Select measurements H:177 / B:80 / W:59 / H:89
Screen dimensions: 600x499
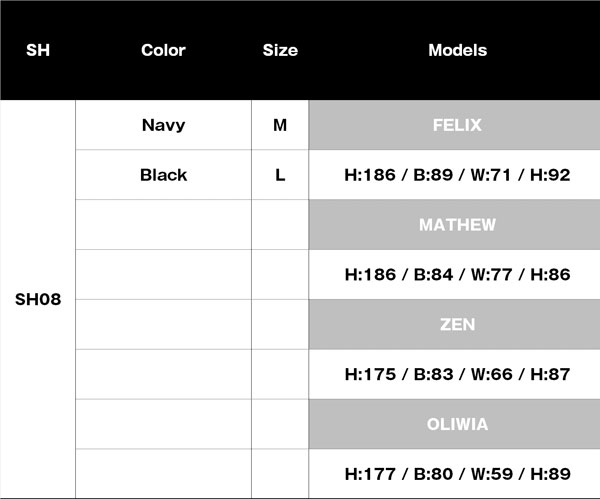coord(457,473)
